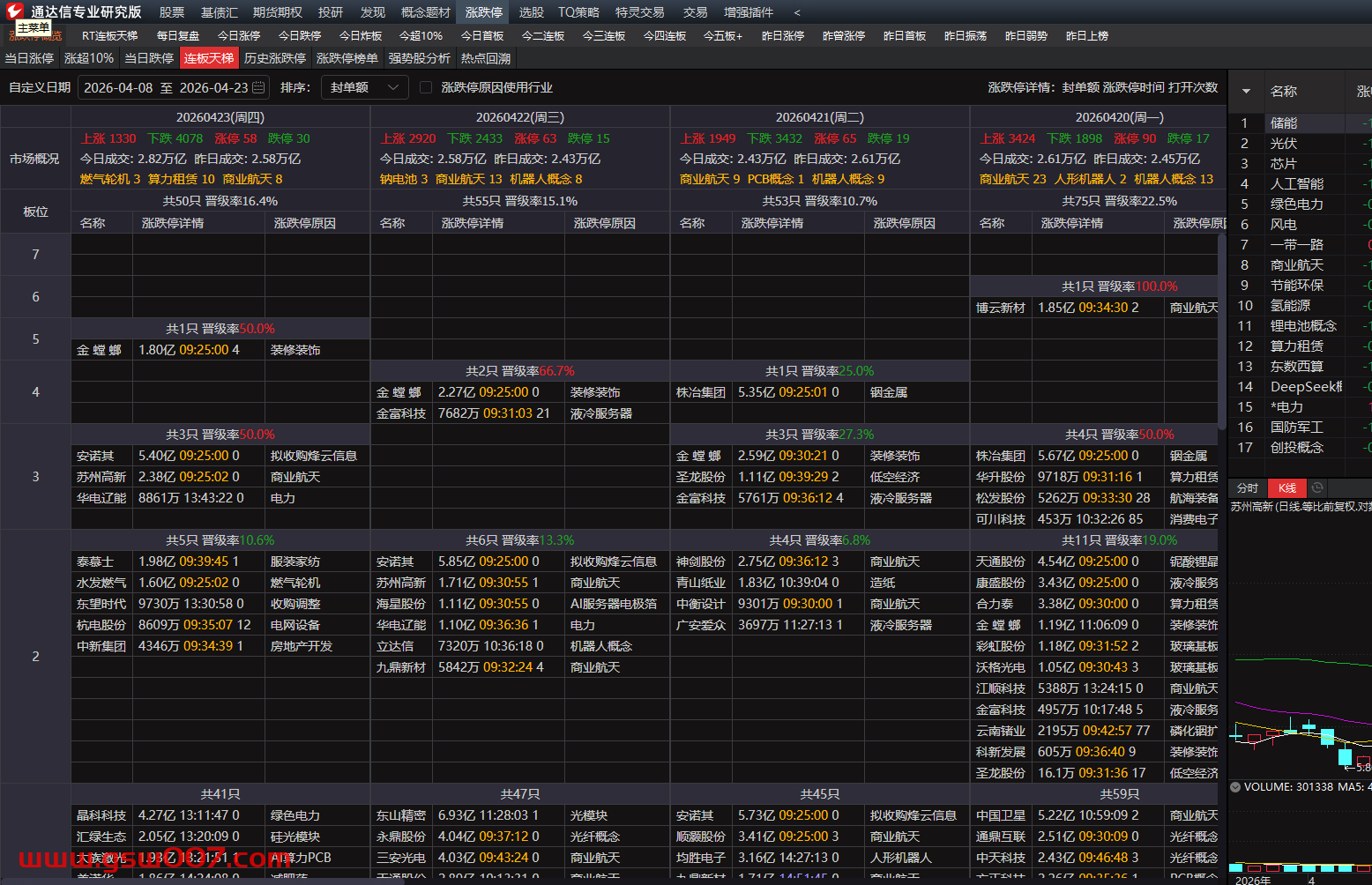Select 商业航天 in the sector list

point(1296,264)
